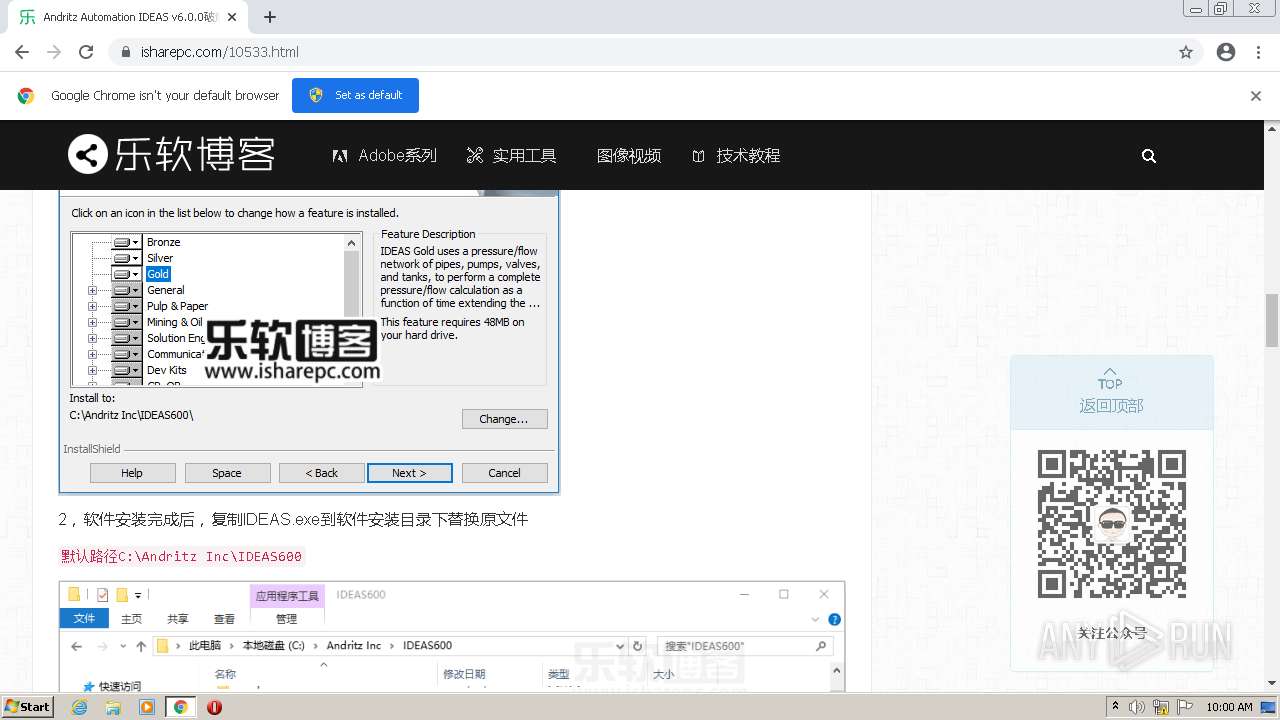Click the explorer path refresh icon
The width and height of the screenshot is (1280, 720).
pos(636,646)
